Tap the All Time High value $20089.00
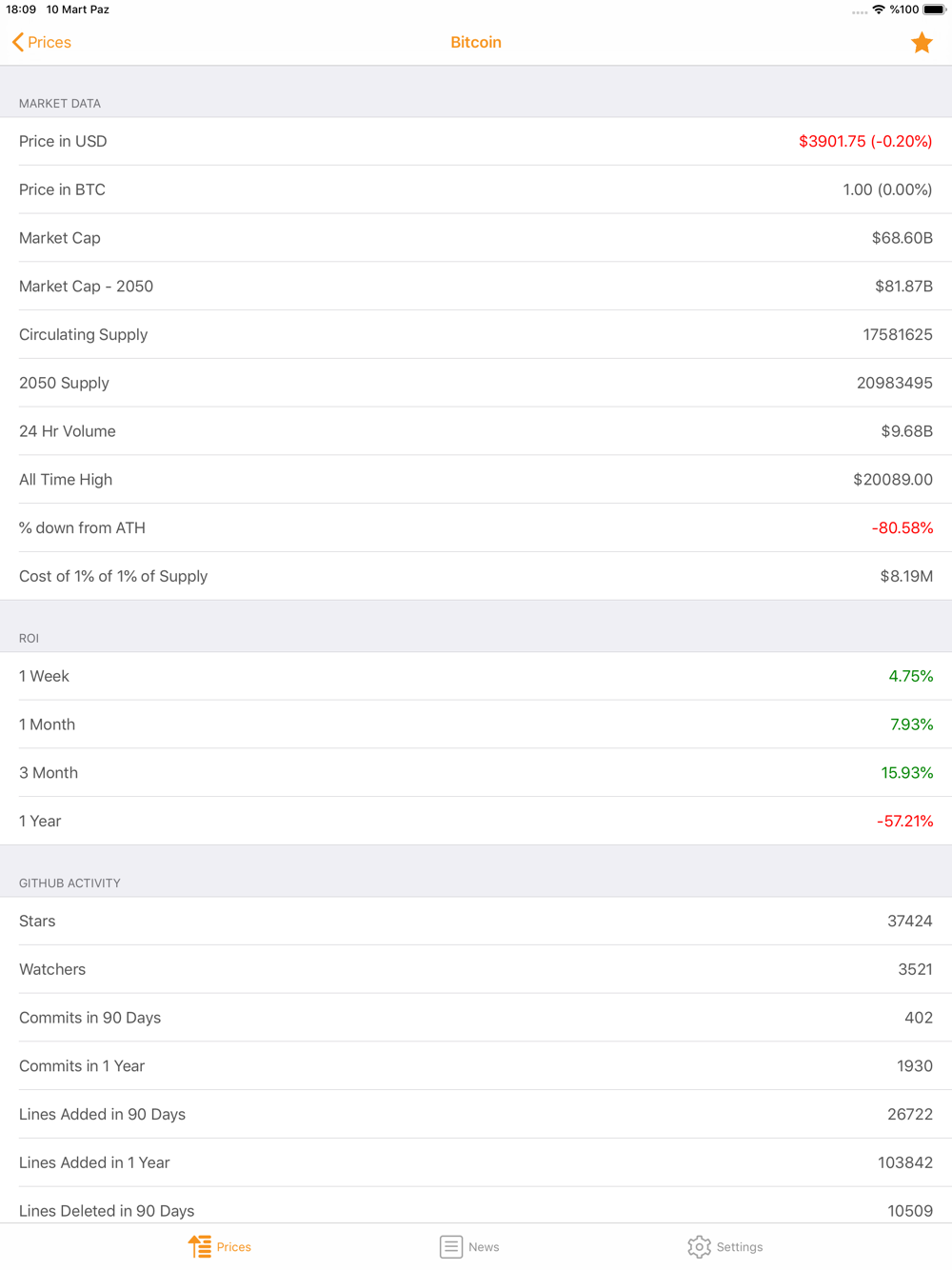Image resolution: width=952 pixels, height=1270 pixels. coord(893,479)
